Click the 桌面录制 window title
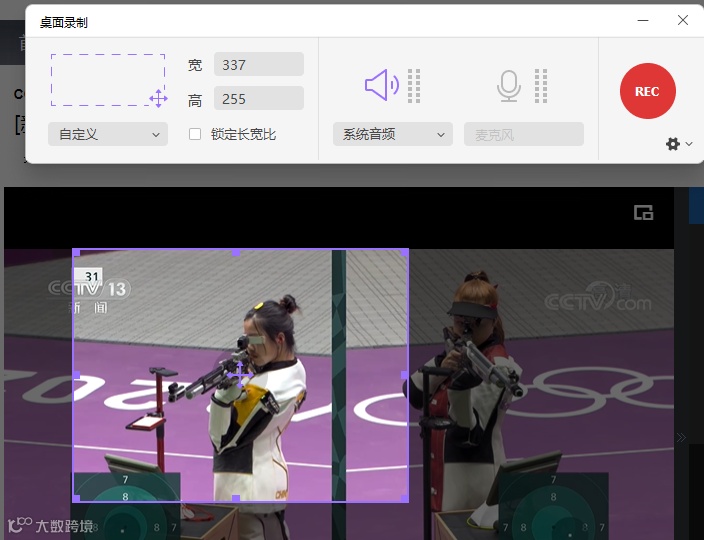Viewport: 704px width, 540px height. [63, 22]
